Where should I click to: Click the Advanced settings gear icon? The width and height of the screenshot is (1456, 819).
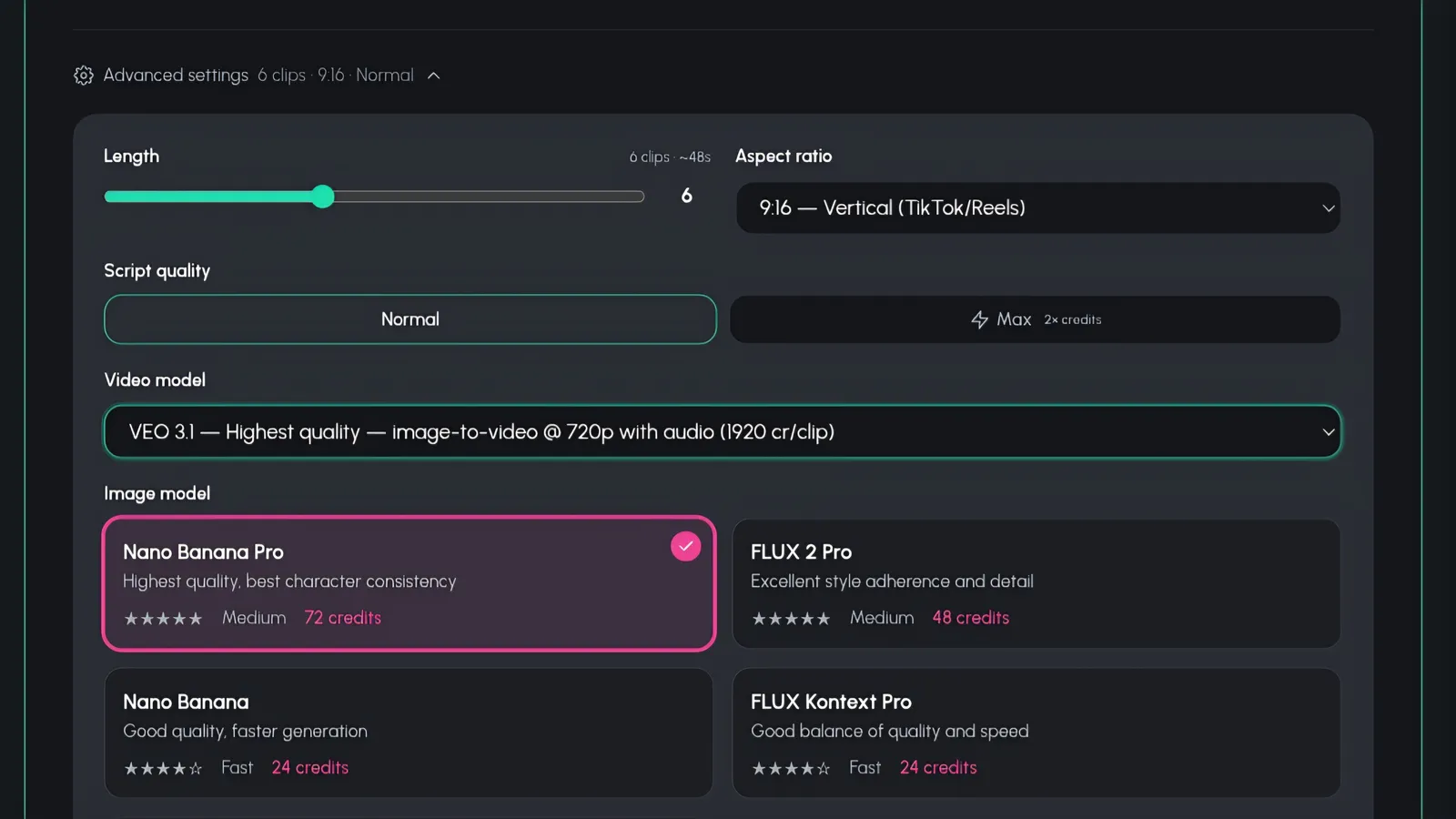coord(84,76)
